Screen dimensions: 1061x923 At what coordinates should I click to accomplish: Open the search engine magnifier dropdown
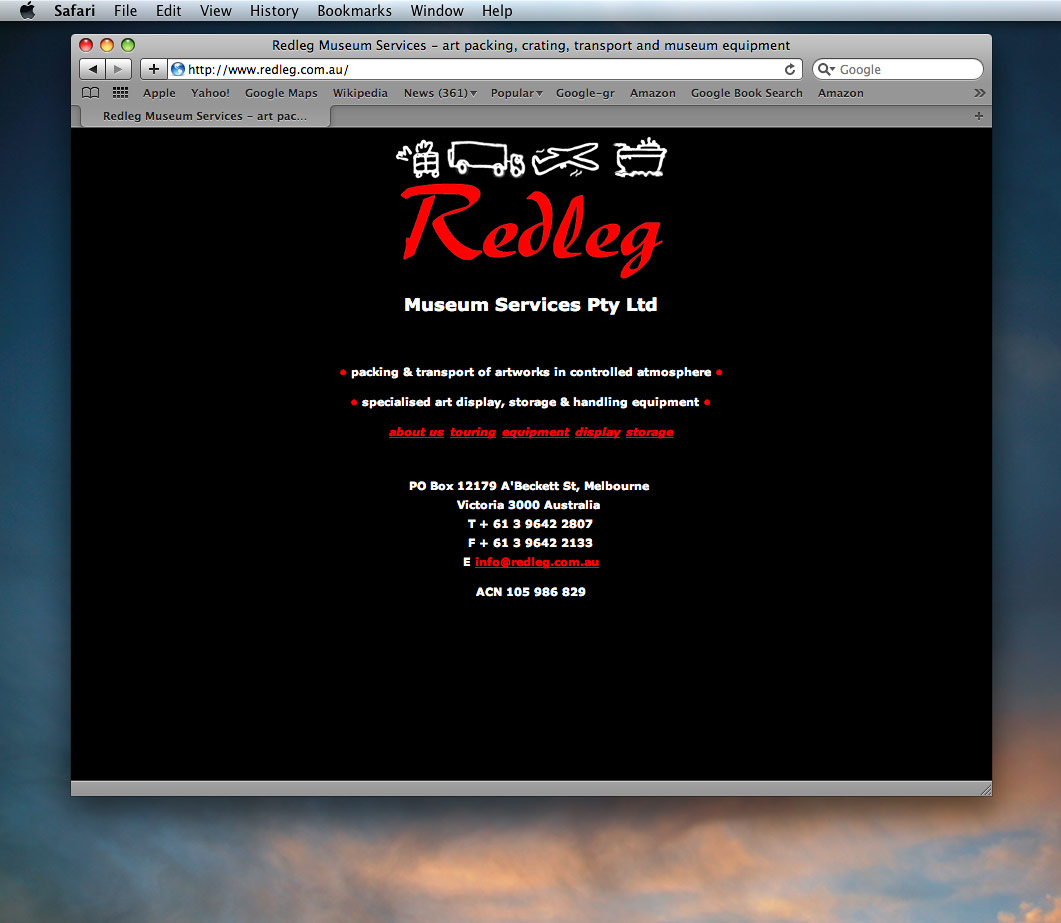click(x=826, y=69)
